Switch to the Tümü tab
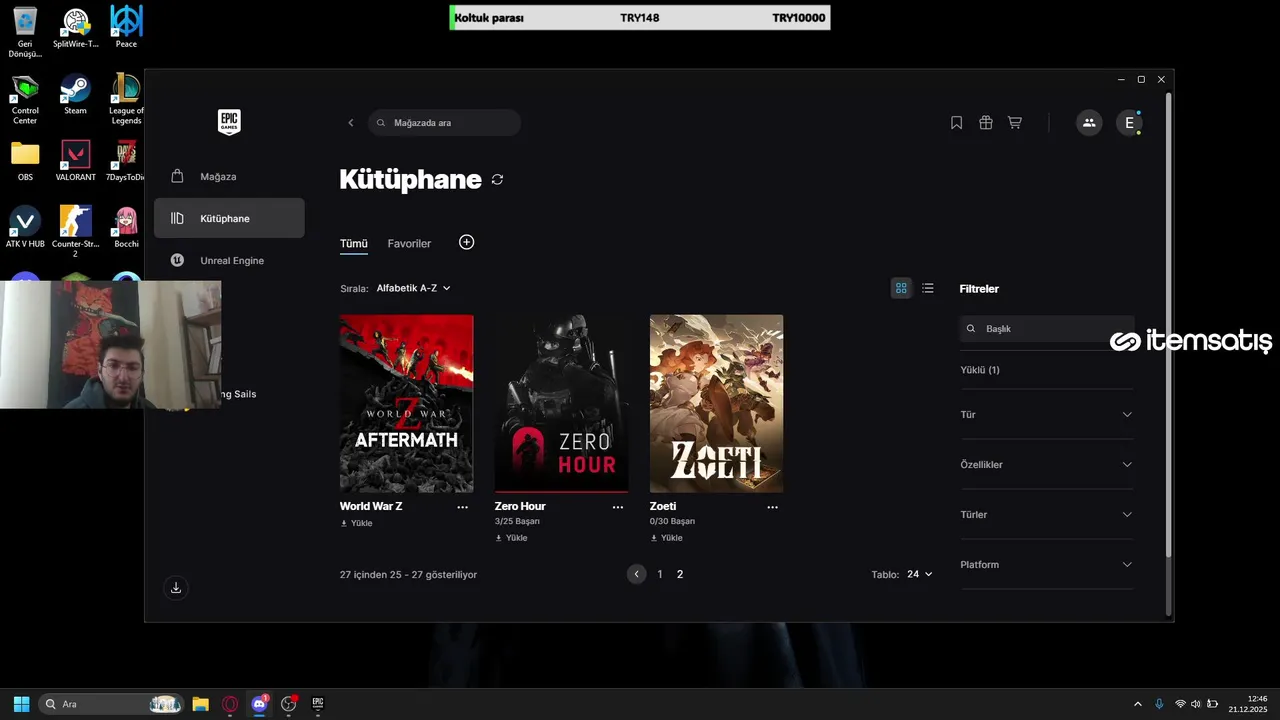 click(x=354, y=244)
